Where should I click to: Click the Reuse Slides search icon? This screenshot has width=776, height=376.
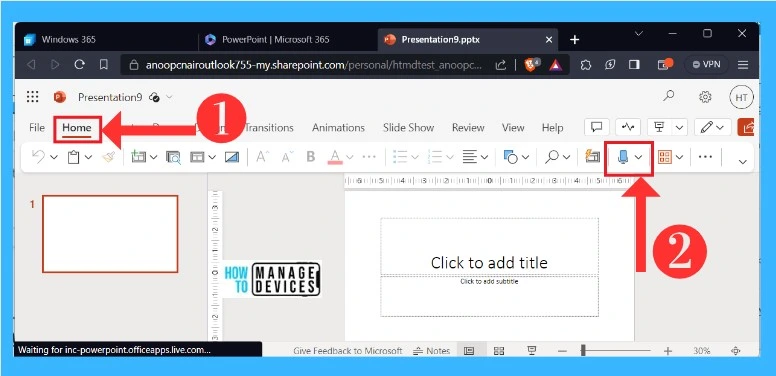pos(173,157)
